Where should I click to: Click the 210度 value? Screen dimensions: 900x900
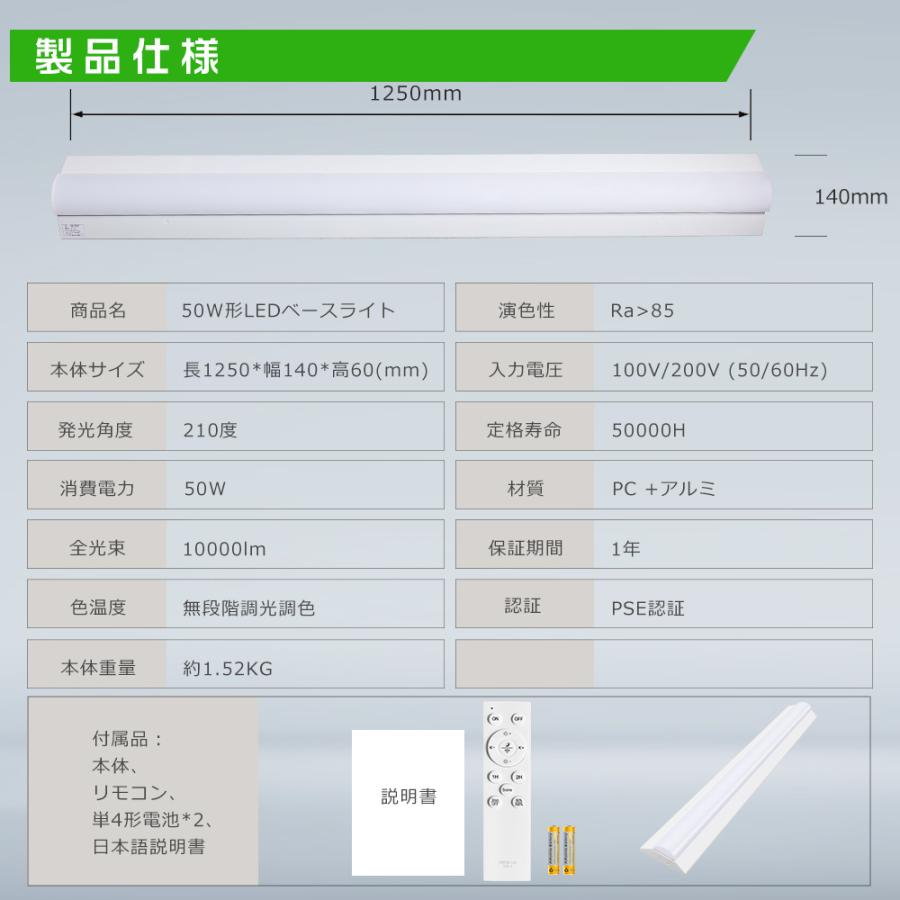pyautogui.click(x=210, y=430)
